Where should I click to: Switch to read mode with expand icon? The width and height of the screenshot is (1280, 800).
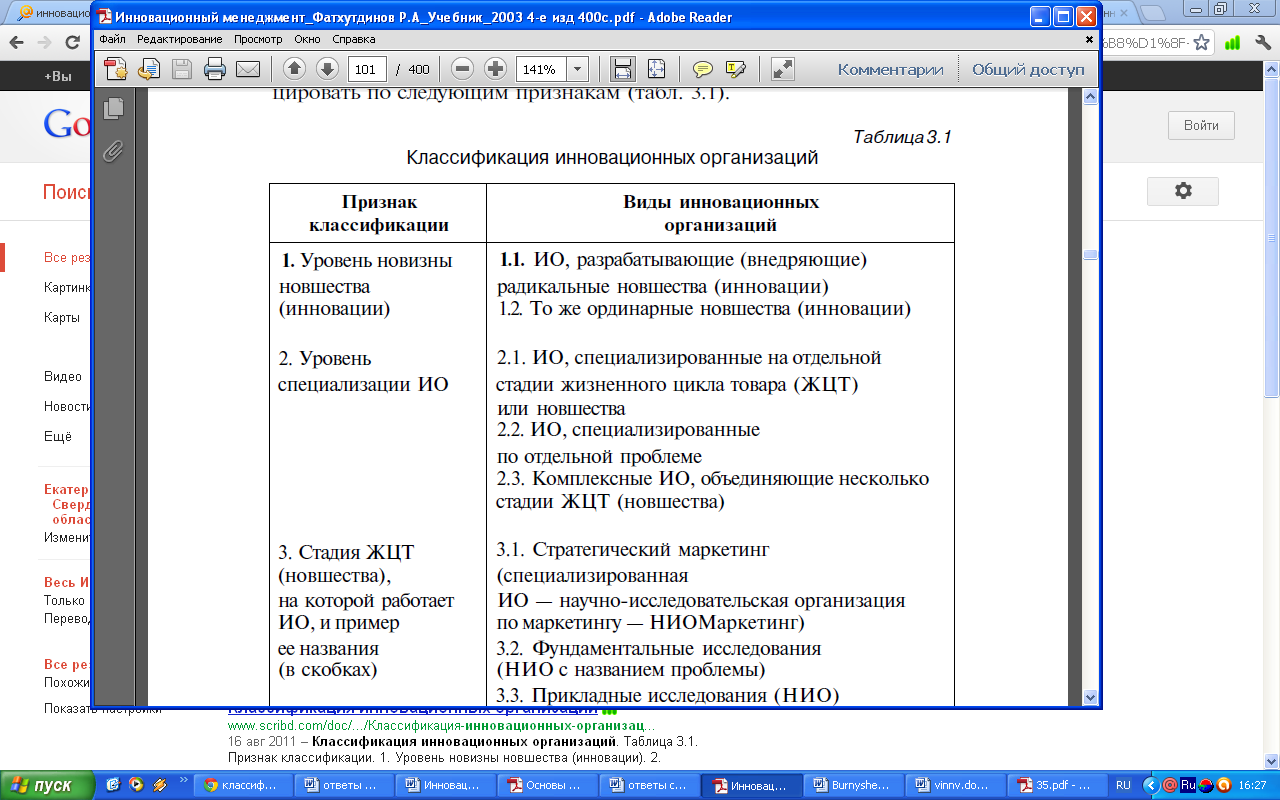783,69
